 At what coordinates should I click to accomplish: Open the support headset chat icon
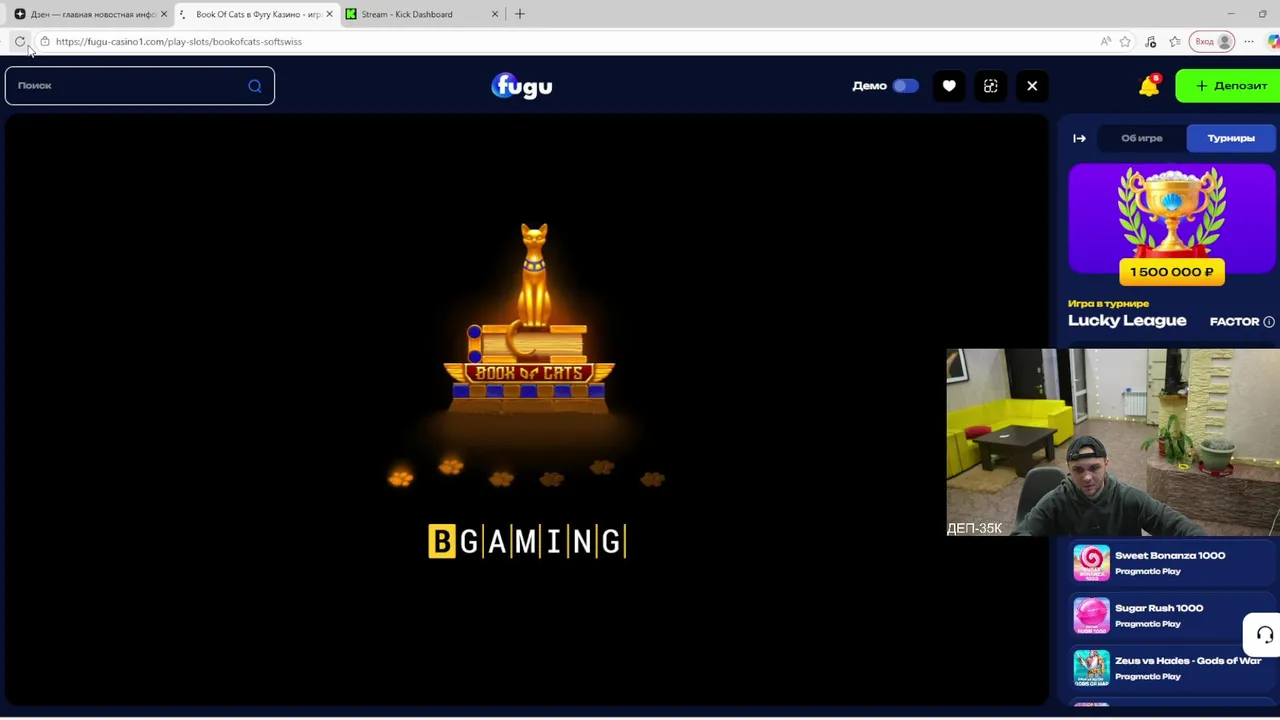tap(1264, 635)
